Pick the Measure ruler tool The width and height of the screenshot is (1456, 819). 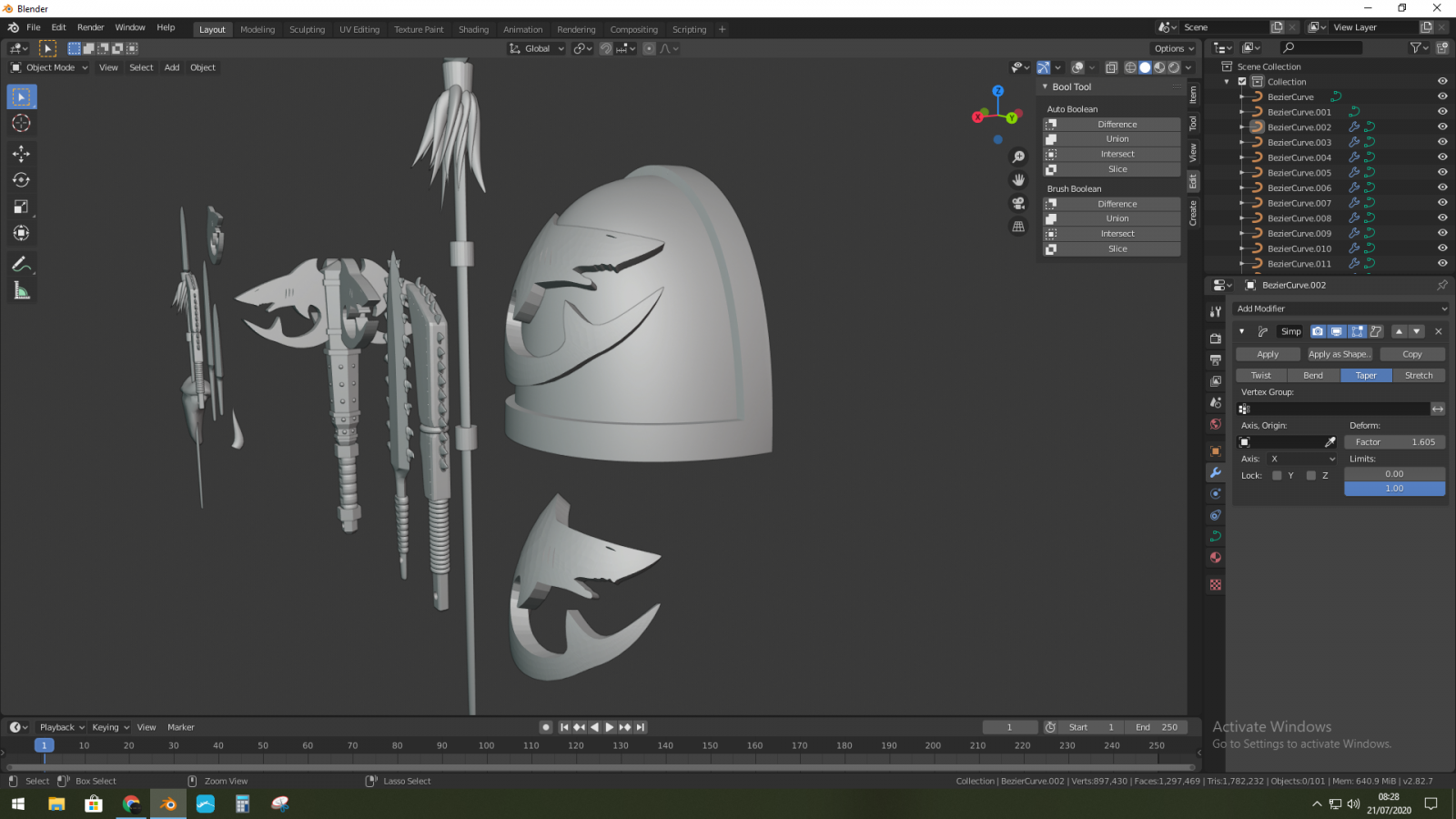coord(21,290)
